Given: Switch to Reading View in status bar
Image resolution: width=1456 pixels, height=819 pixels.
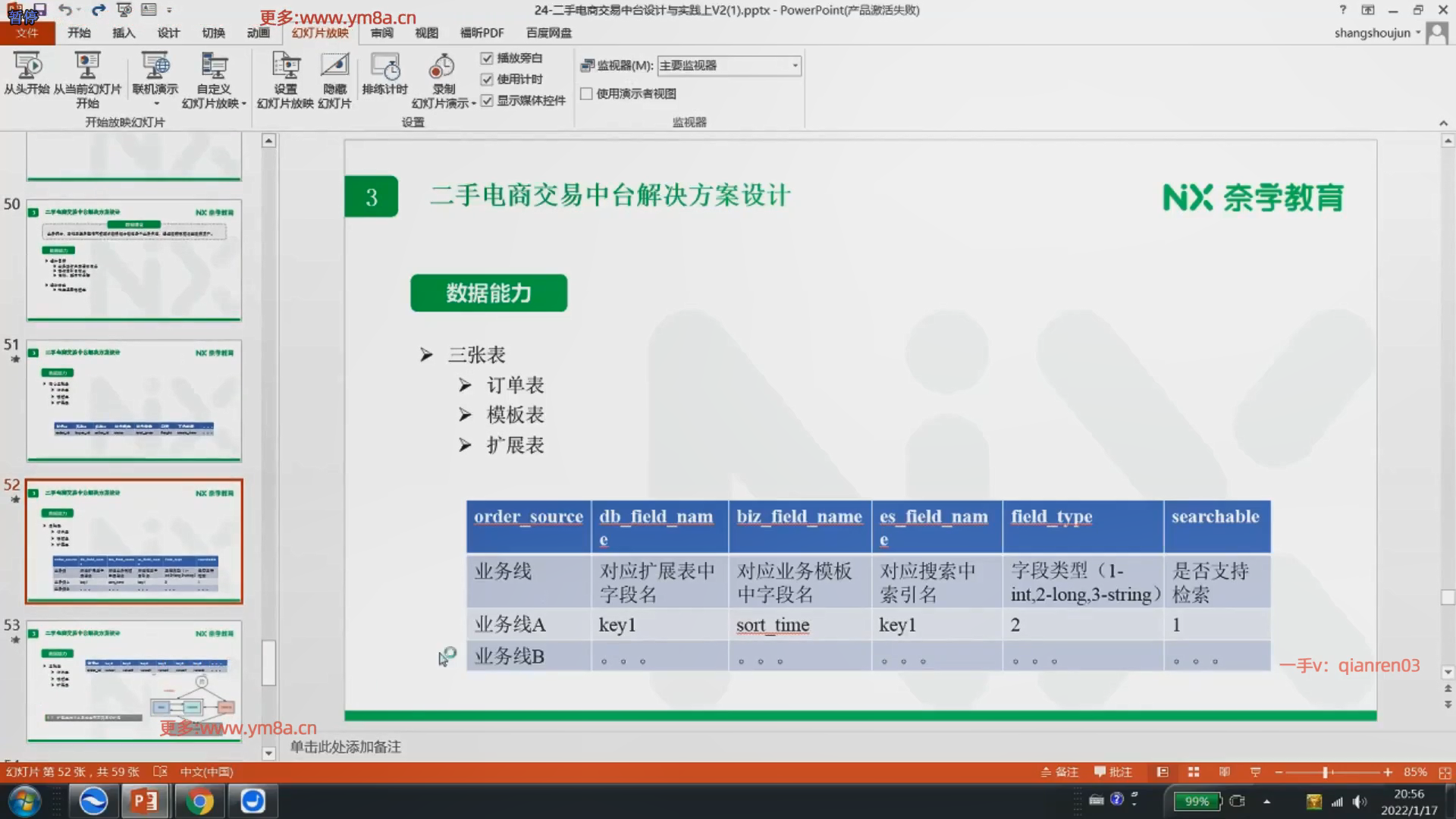Looking at the screenshot, I should point(1224,772).
